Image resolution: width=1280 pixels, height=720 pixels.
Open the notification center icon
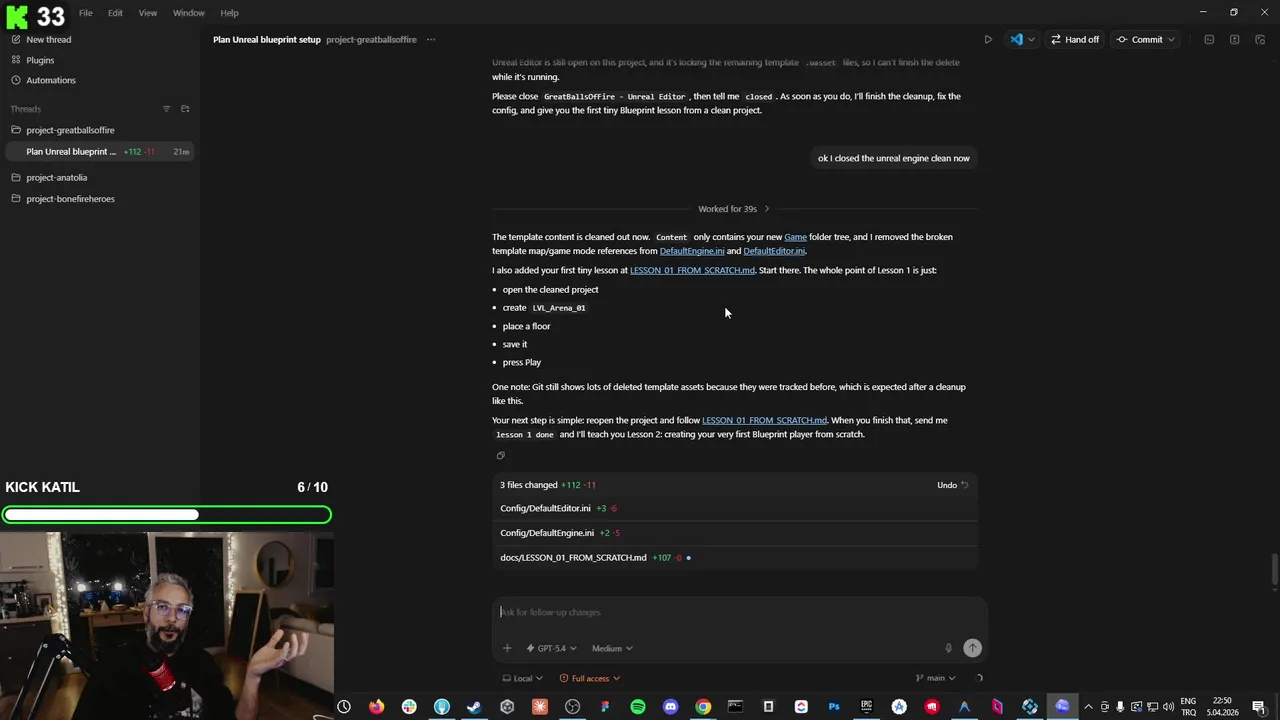(1259, 707)
